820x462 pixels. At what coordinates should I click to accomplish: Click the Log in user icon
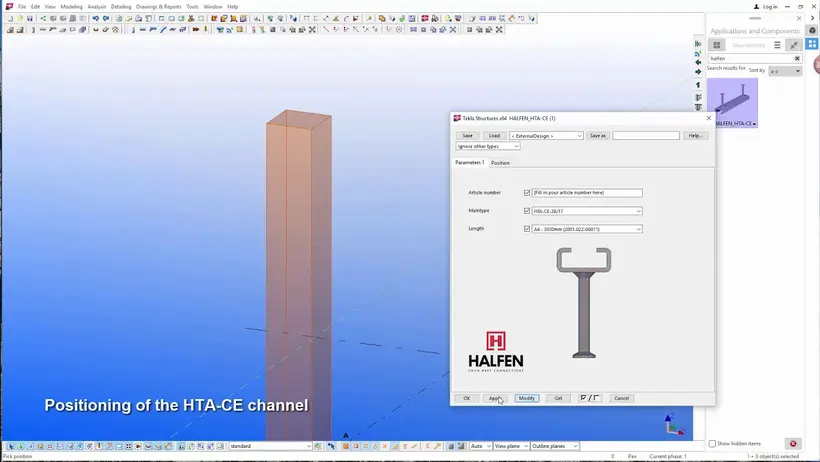point(756,7)
